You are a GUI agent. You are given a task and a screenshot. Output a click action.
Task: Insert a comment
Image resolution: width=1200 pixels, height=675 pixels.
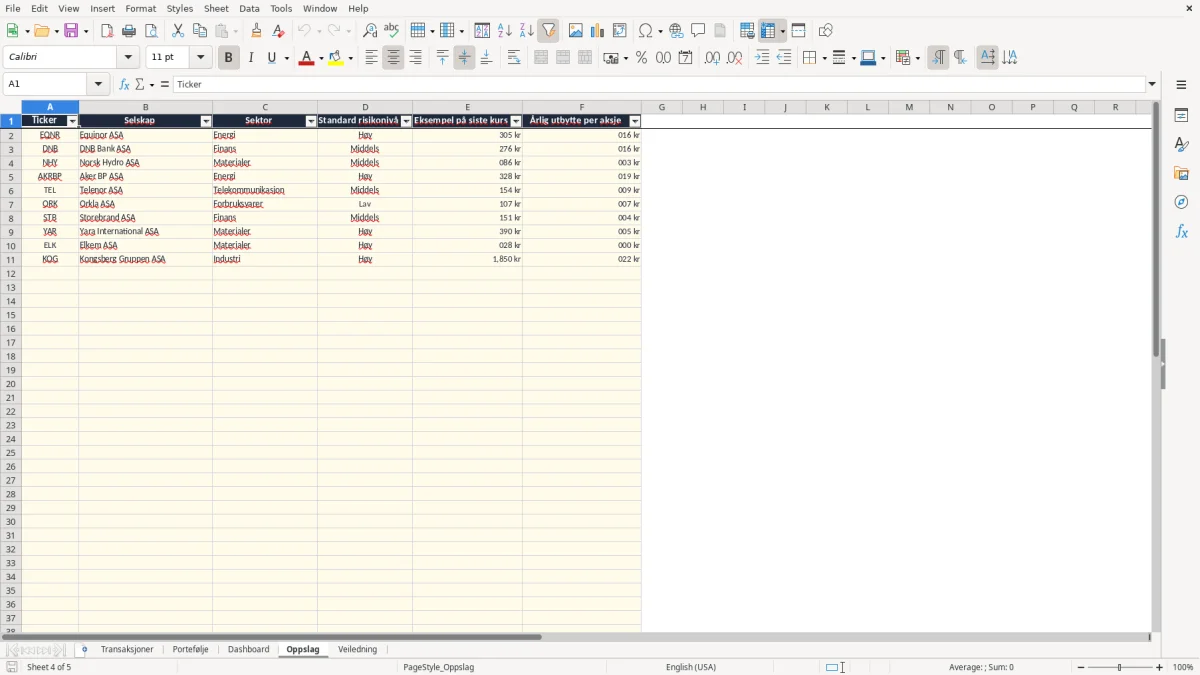699,31
